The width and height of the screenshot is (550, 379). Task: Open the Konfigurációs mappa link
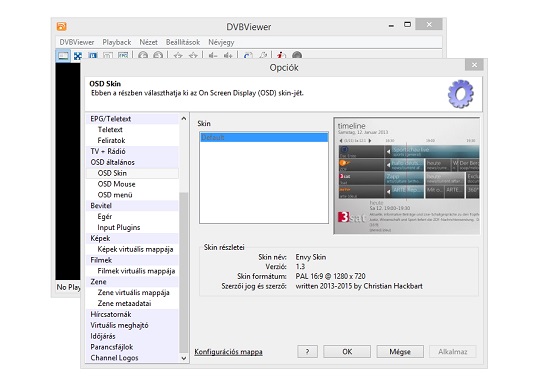click(x=228, y=352)
